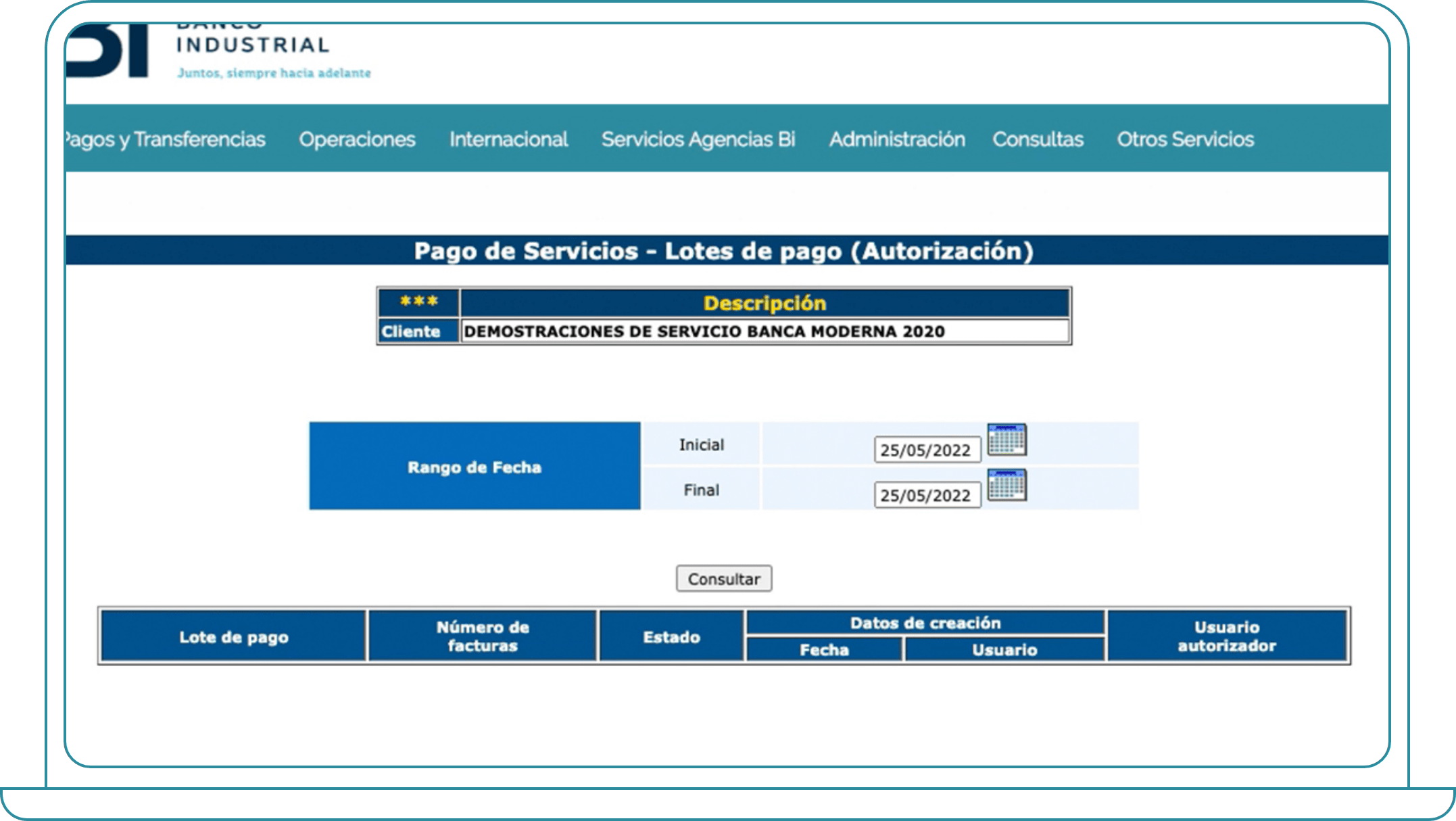Image resolution: width=1456 pixels, height=821 pixels.
Task: Select client name DEMOSTRACIONES DE SERVICIO BANCA MODERNA 2020
Action: (704, 331)
